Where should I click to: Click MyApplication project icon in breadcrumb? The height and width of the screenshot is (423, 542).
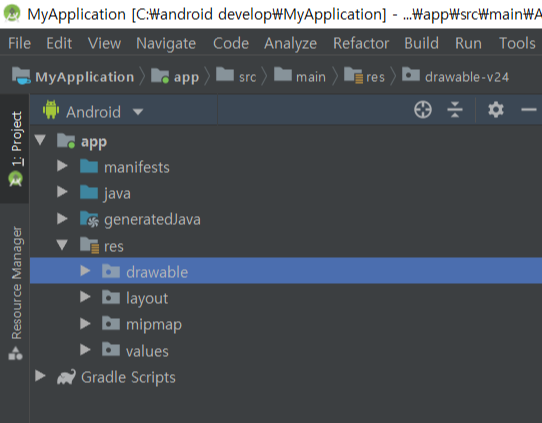point(21,75)
